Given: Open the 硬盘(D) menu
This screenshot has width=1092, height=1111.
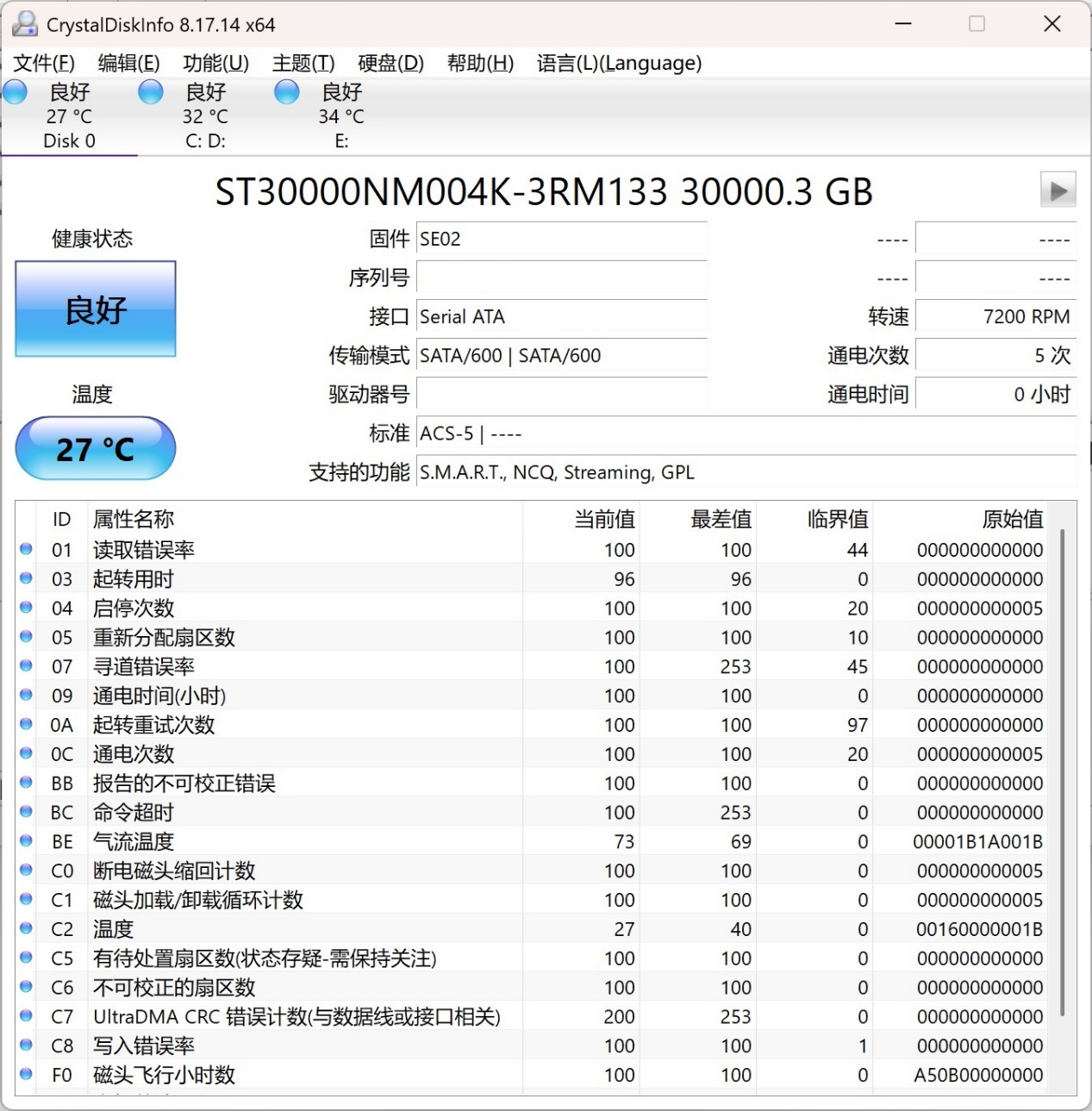Looking at the screenshot, I should [391, 63].
